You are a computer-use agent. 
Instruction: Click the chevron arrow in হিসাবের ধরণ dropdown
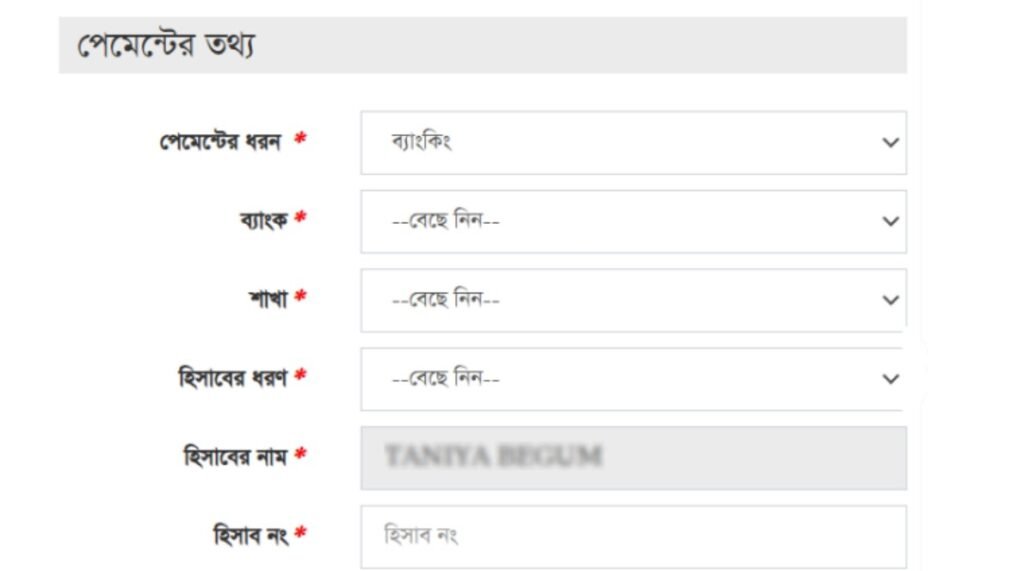point(891,379)
